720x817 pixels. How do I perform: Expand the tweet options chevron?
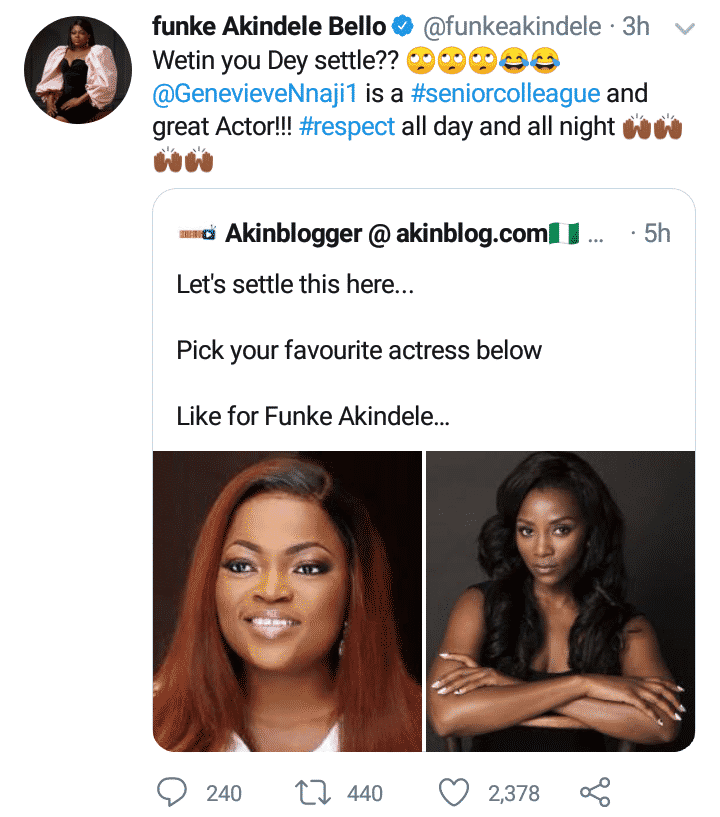coord(685,29)
